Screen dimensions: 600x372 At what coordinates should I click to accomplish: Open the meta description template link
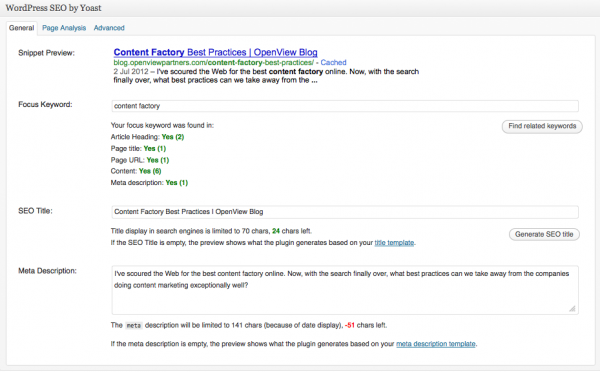(x=436, y=344)
